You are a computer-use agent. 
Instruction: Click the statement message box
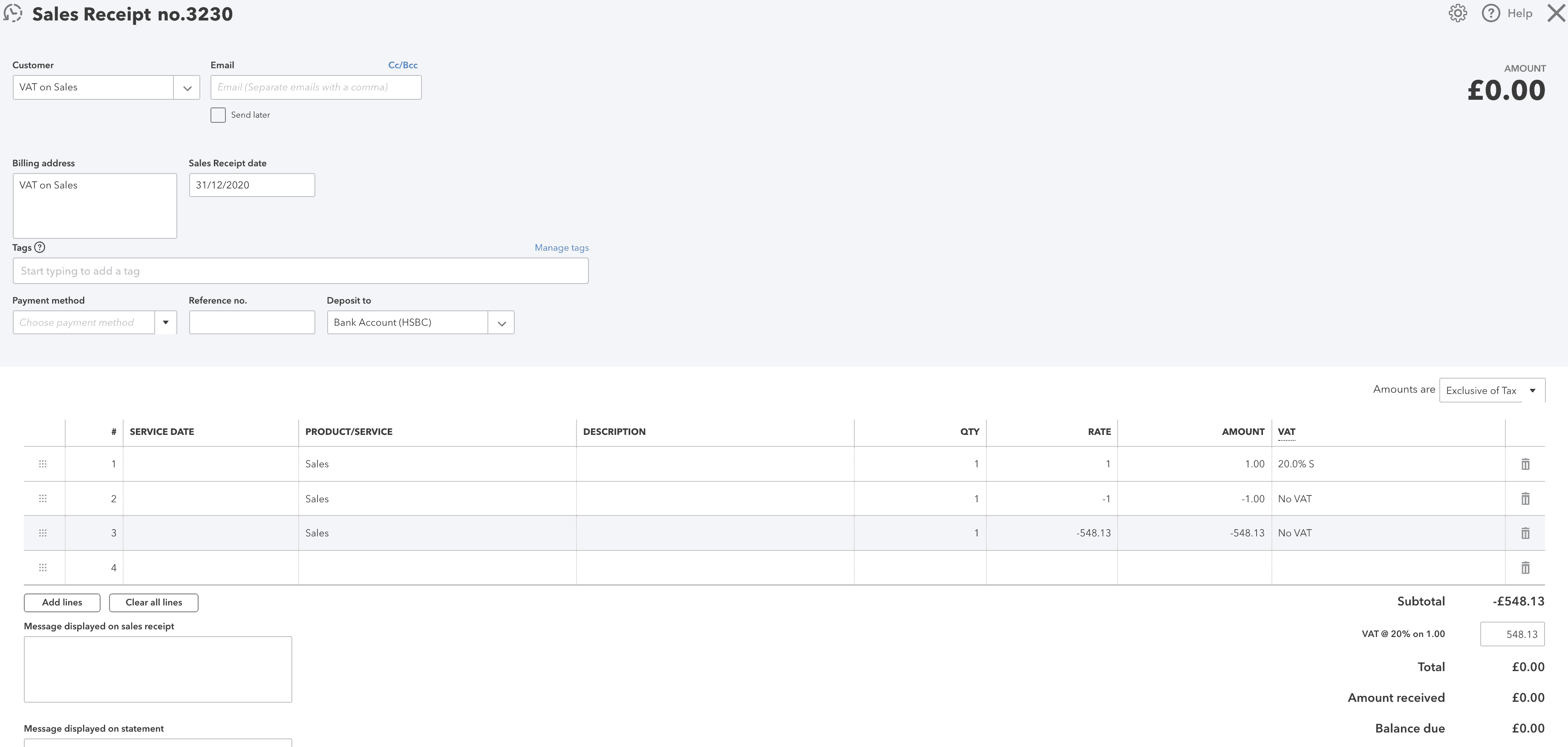point(158,743)
